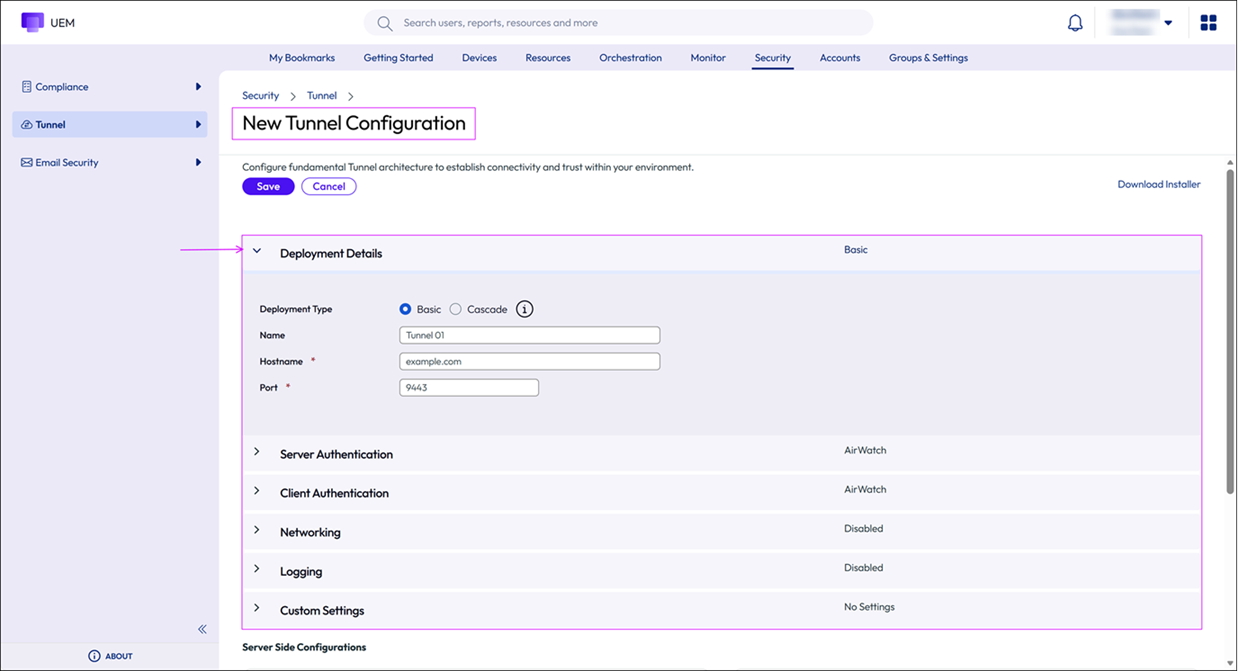This screenshot has width=1238, height=671.
Task: Expand the Compliance submenu arrow
Action: click(x=198, y=87)
